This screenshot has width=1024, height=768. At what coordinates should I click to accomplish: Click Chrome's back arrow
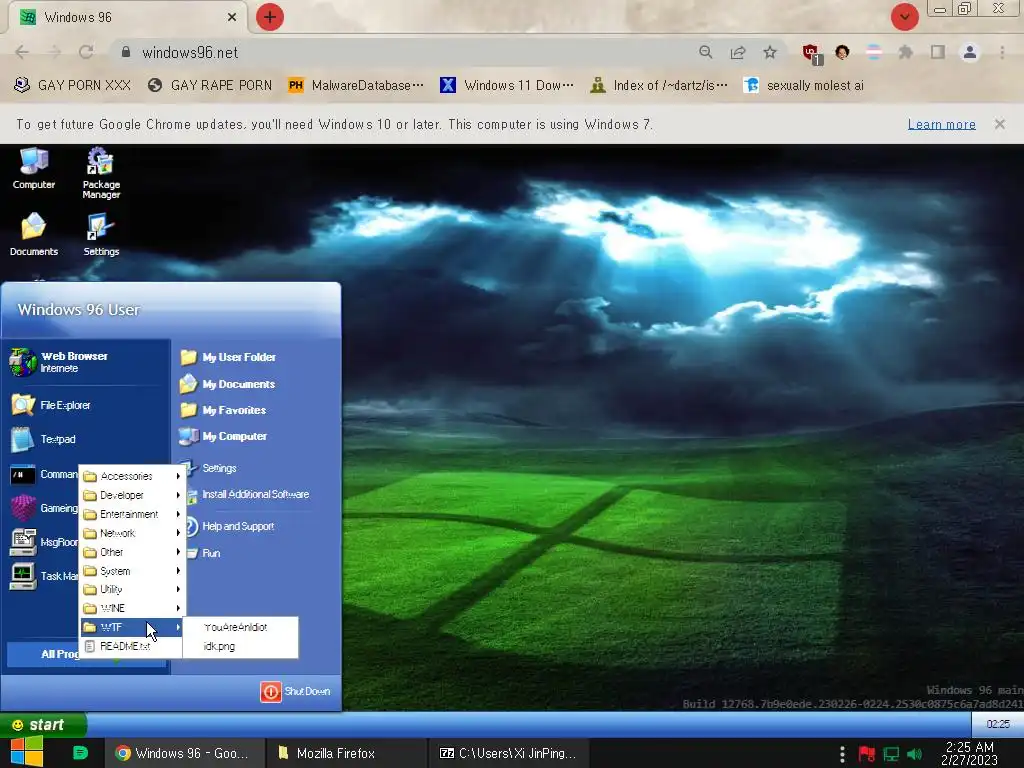(22, 52)
